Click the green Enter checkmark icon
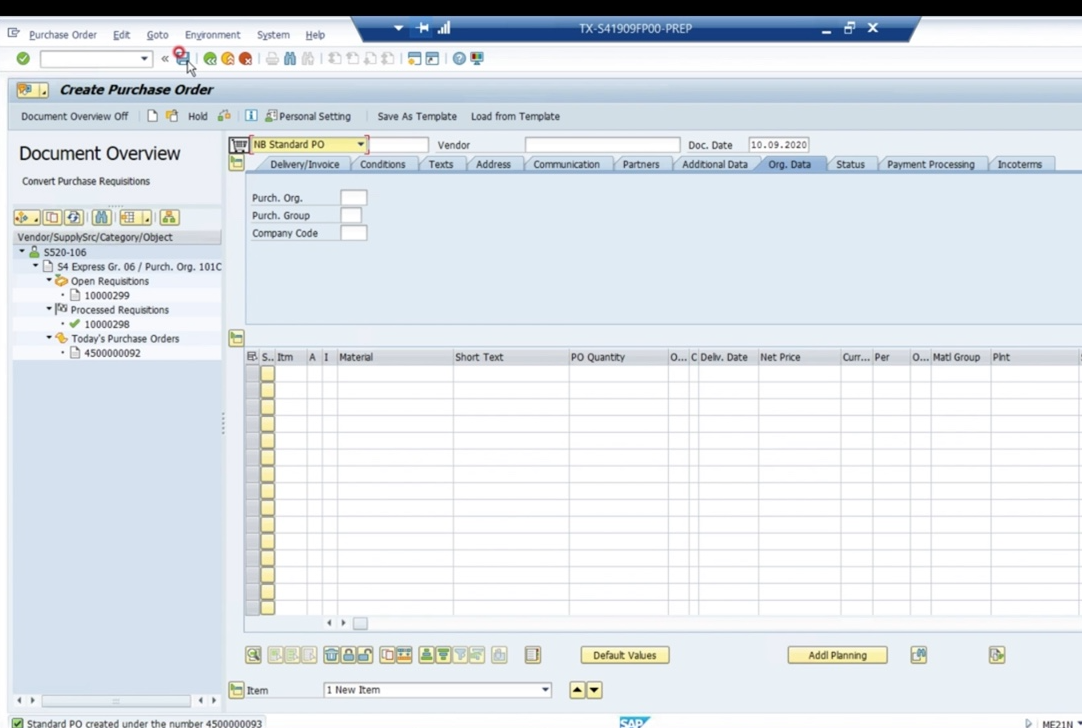Image resolution: width=1082 pixels, height=728 pixels. pos(23,59)
